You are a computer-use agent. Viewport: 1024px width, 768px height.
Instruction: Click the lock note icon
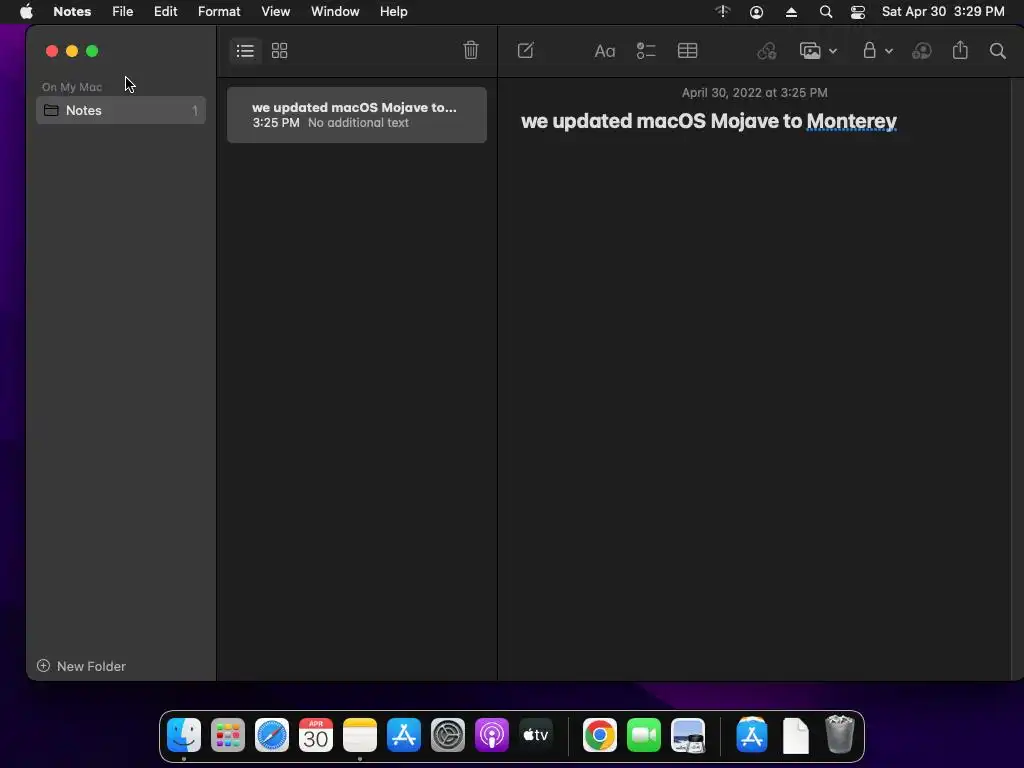click(869, 50)
